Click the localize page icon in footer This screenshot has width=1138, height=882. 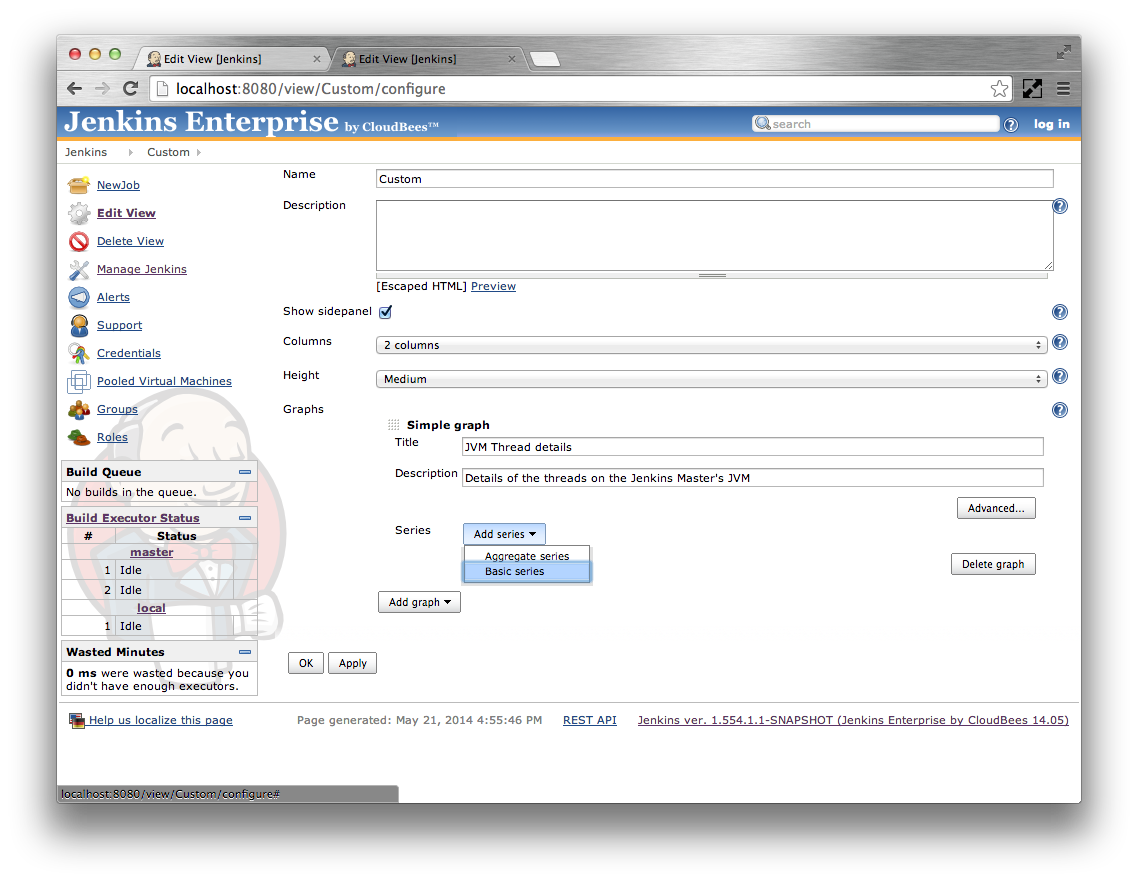pyautogui.click(x=76, y=720)
